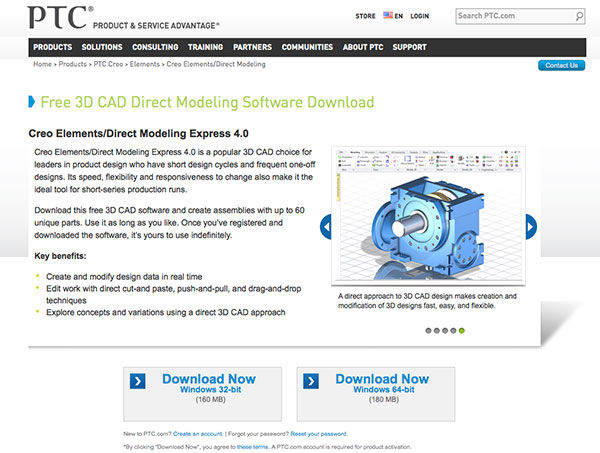Click 'Create and modify design data in real time'

coord(124,277)
